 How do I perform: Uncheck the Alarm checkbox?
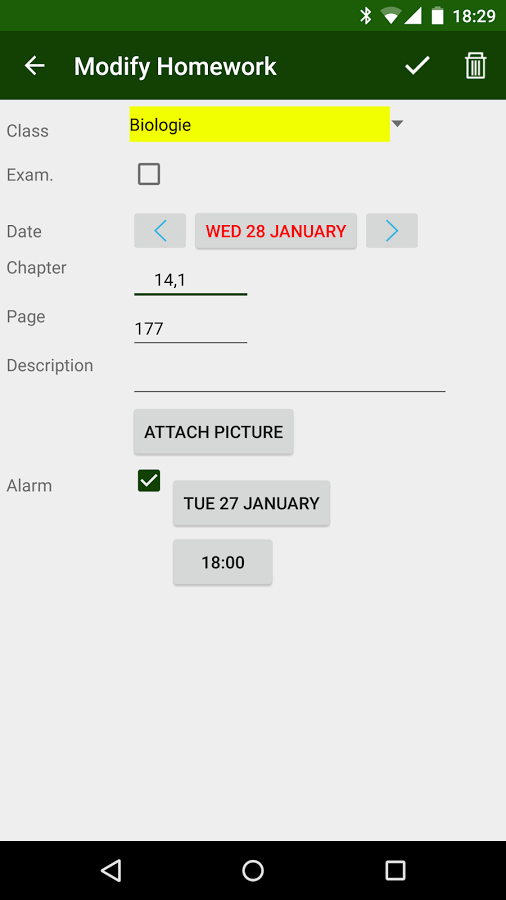tap(149, 480)
